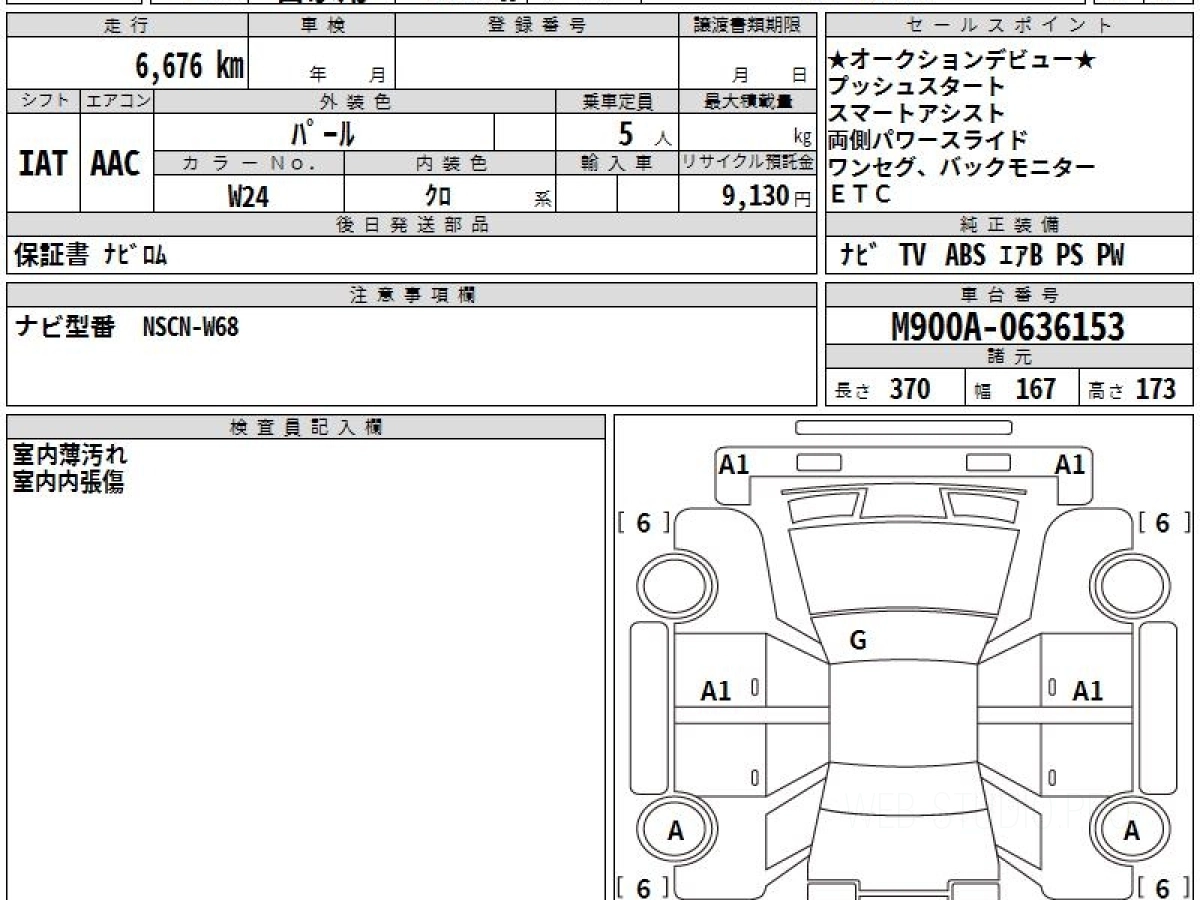1200x900 pixels.
Task: Click the パール exterior color value
Action: [x=322, y=133]
